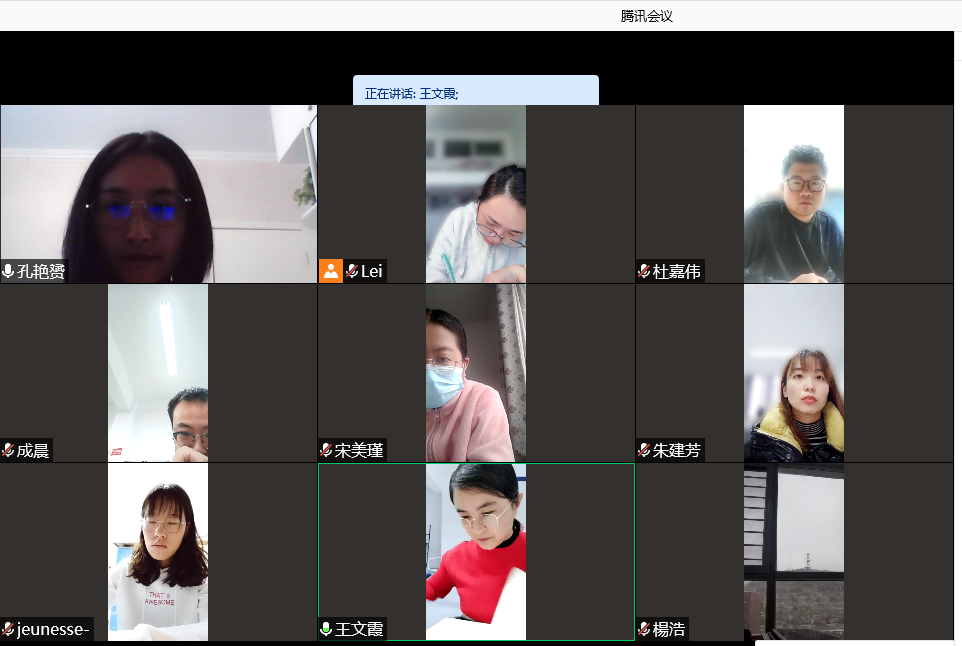Select the video tile of 朱建芳
962x646 pixels.
[794, 370]
